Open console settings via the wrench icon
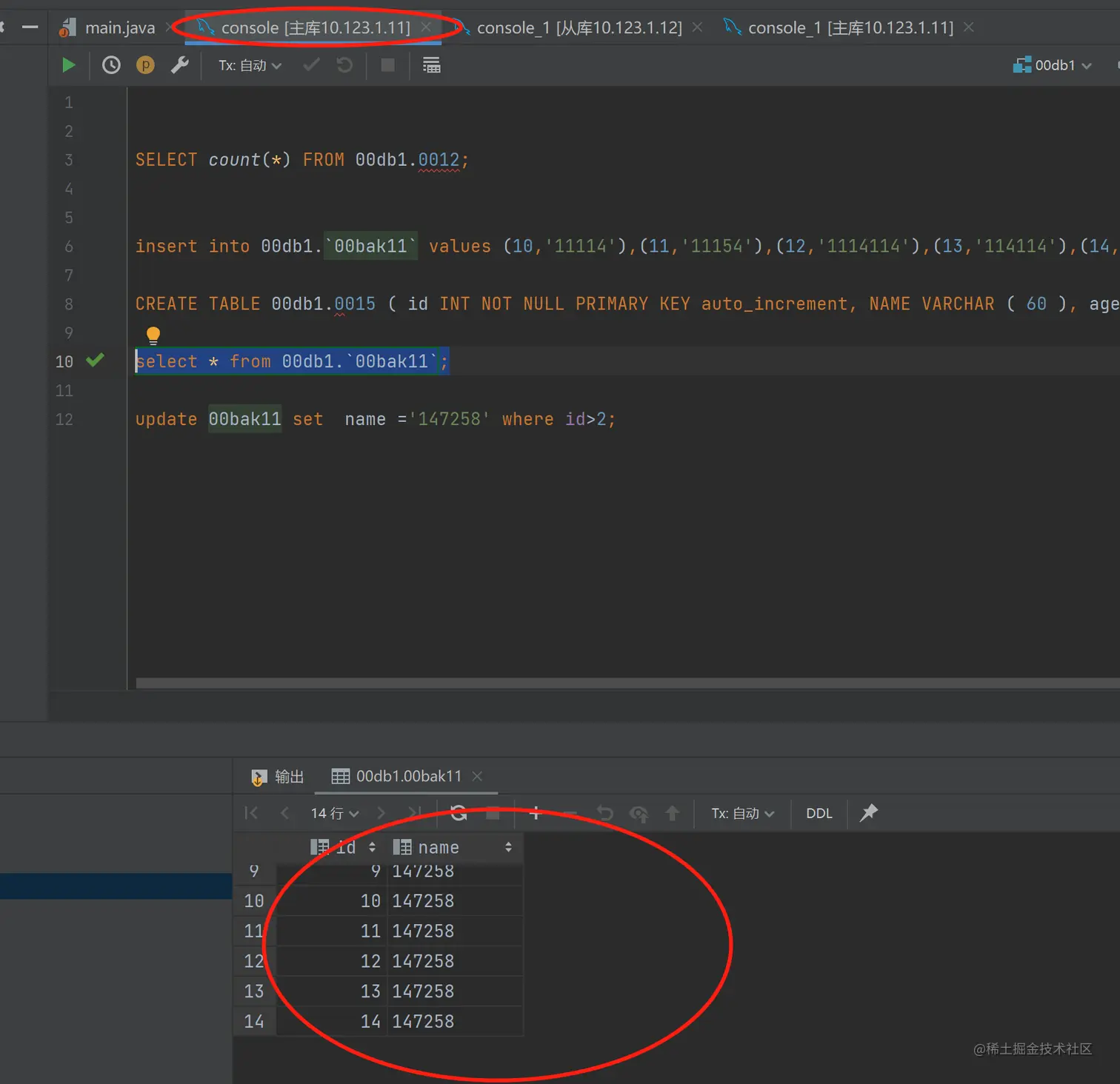The width and height of the screenshot is (1120, 1084). pos(179,65)
